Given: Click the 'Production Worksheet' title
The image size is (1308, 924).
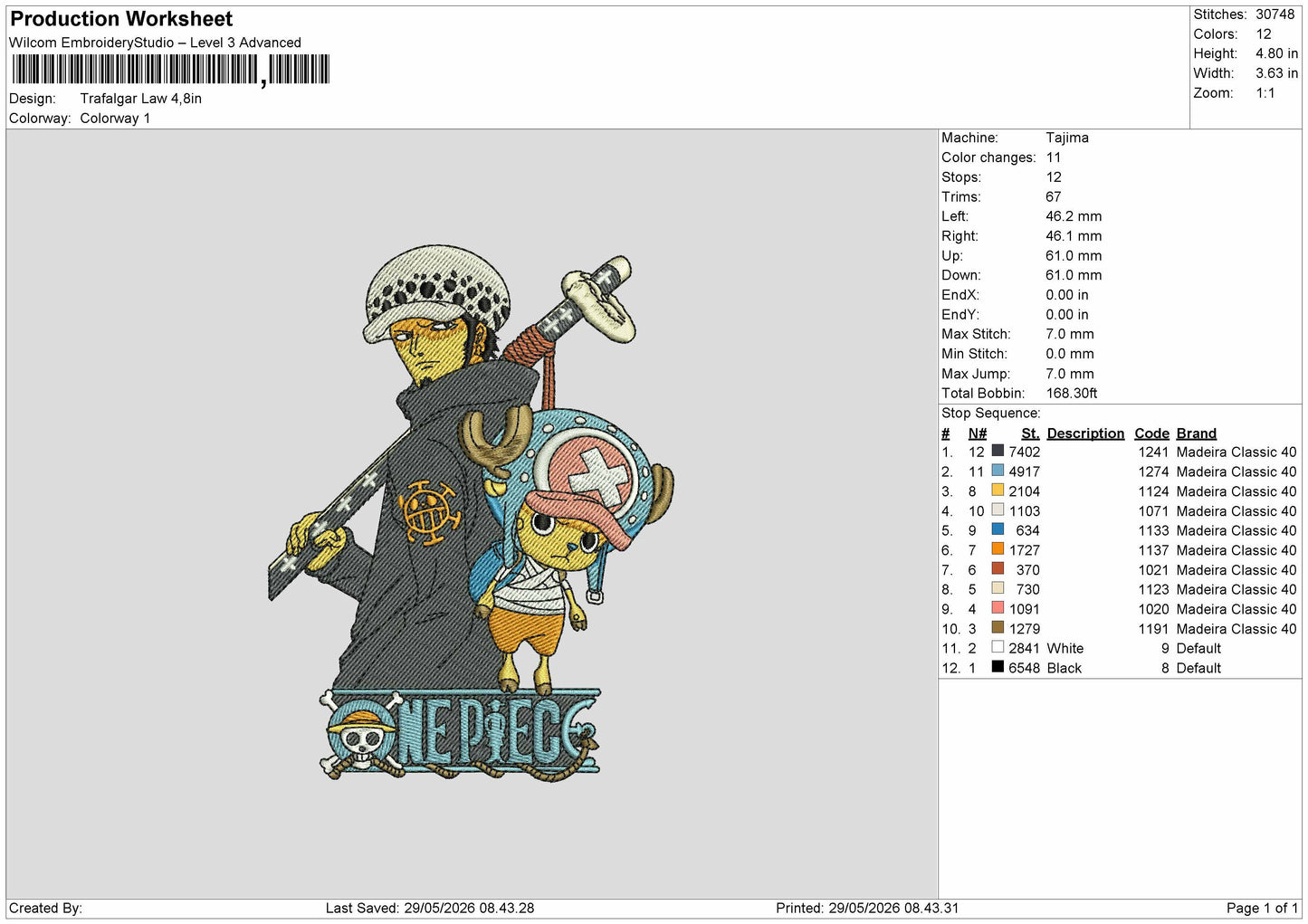Looking at the screenshot, I should (121, 19).
